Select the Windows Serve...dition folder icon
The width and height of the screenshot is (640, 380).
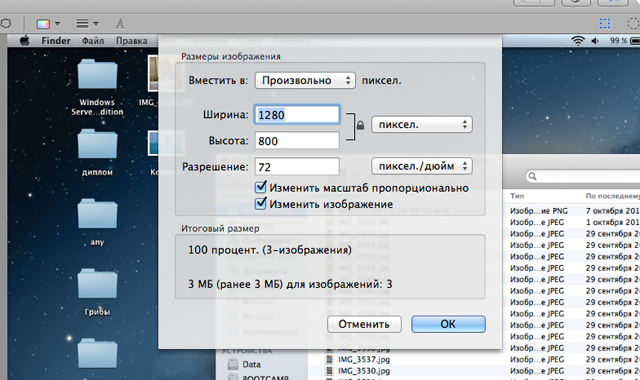pos(97,74)
